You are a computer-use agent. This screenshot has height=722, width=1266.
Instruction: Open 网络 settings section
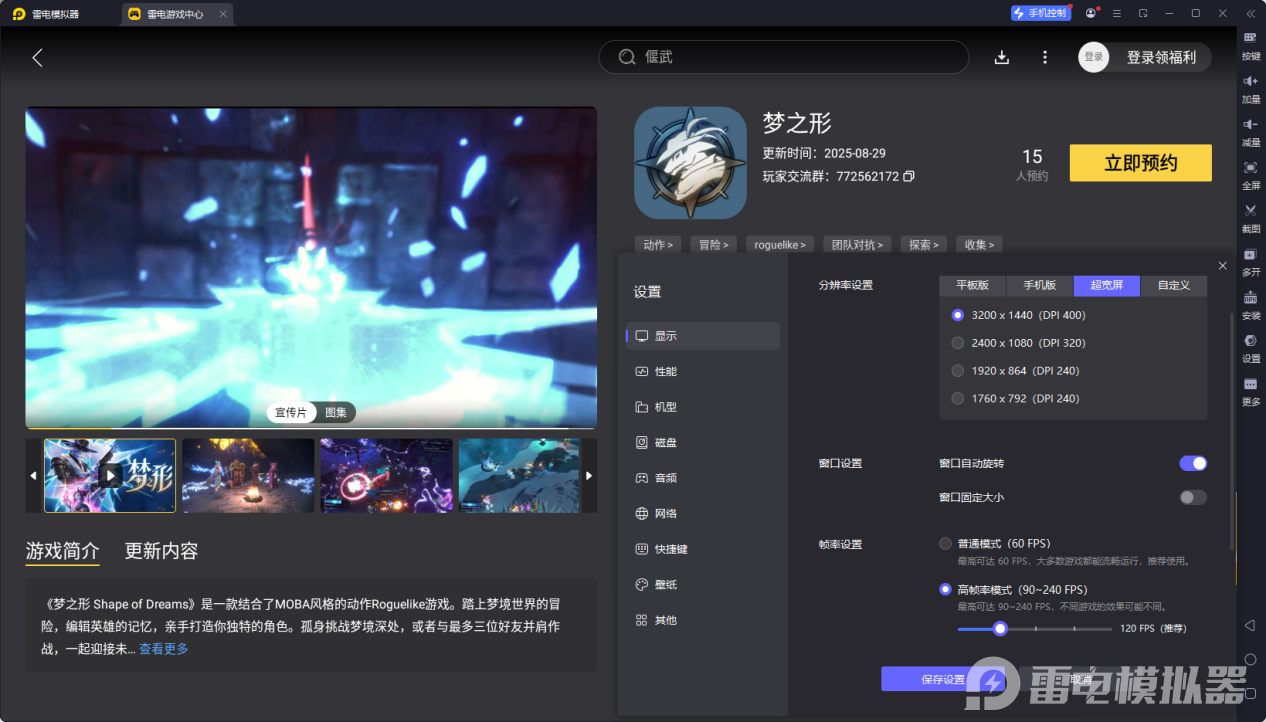tap(703, 514)
